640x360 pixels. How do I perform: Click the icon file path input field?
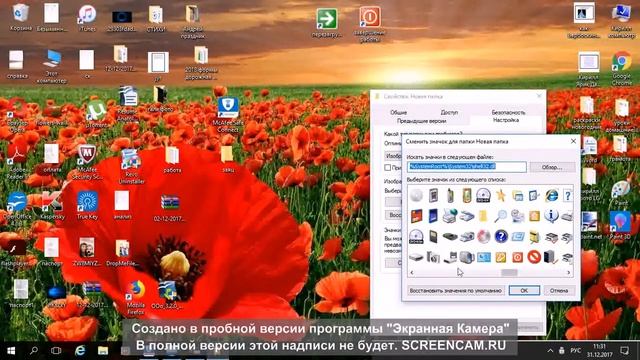coord(467,167)
